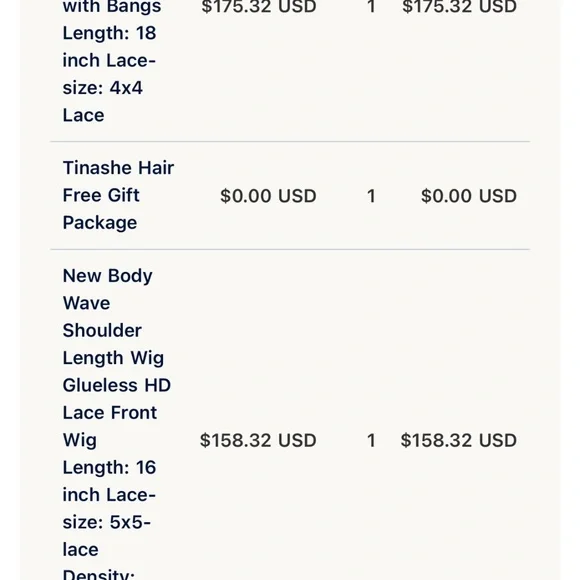Click 'size: 5x5-' lace option text
The width and height of the screenshot is (580, 580).
[107, 522]
